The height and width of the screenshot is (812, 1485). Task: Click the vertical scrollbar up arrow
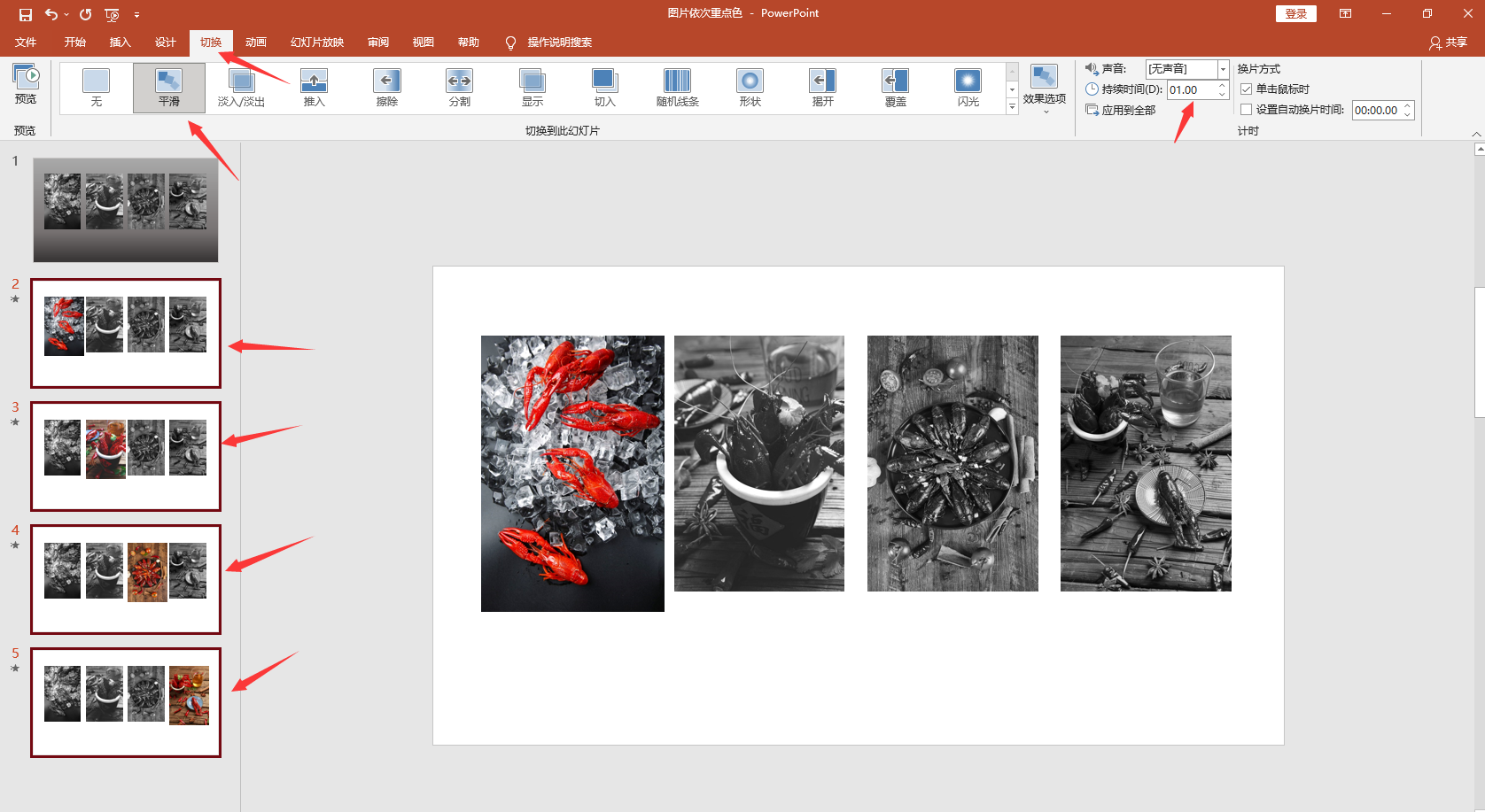coord(1480,149)
